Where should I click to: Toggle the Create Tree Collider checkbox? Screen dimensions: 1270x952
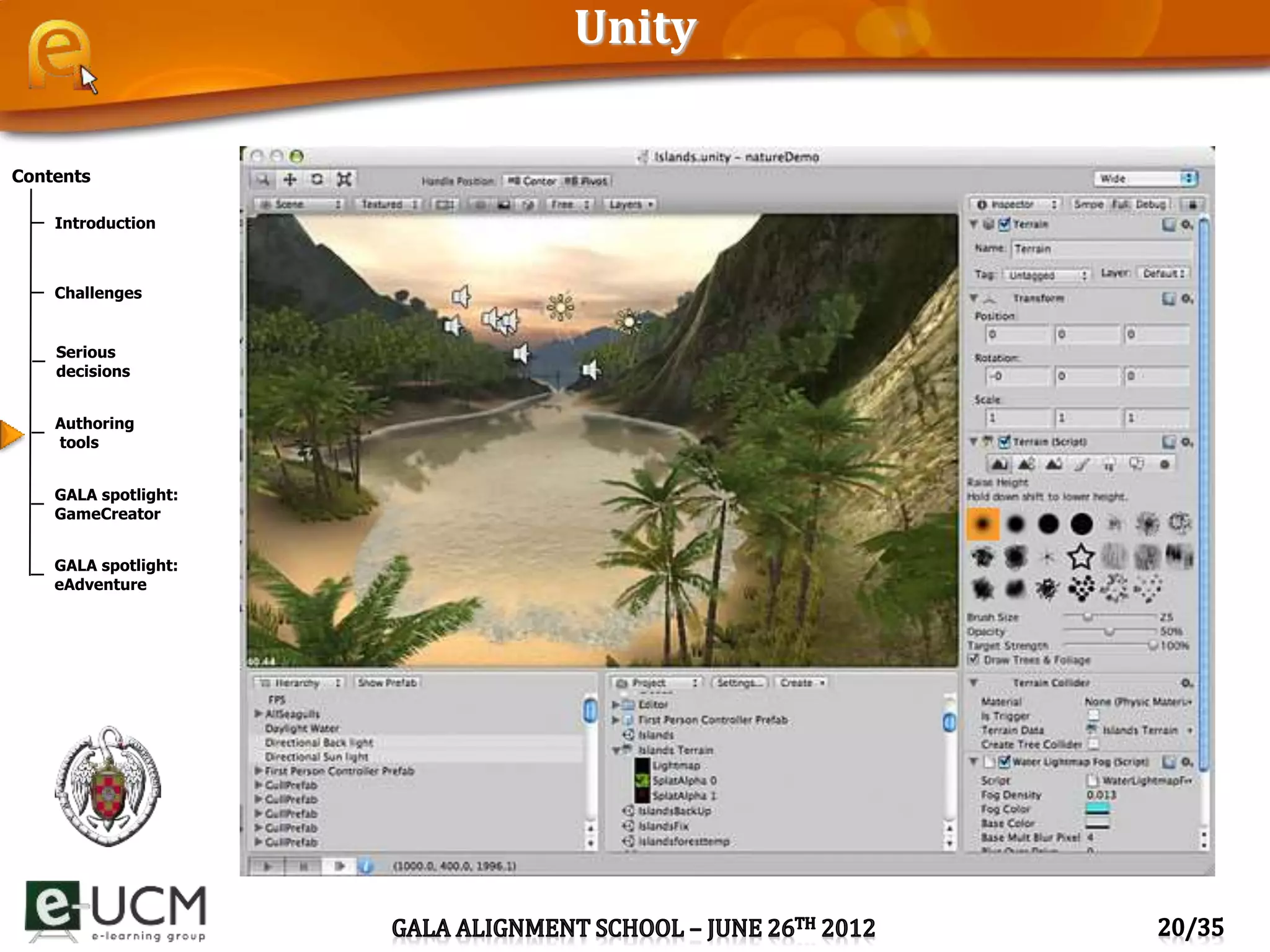(x=1094, y=744)
